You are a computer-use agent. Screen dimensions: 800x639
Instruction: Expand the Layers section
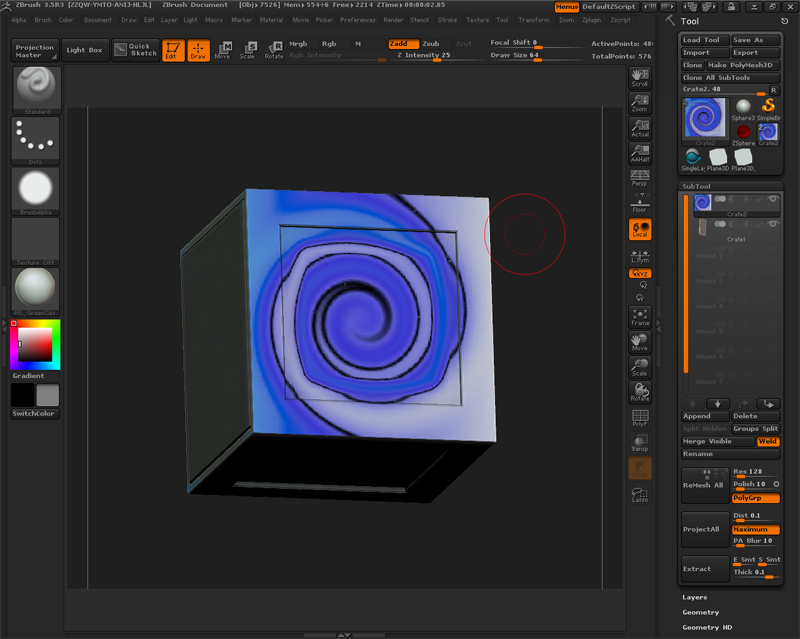tap(695, 597)
